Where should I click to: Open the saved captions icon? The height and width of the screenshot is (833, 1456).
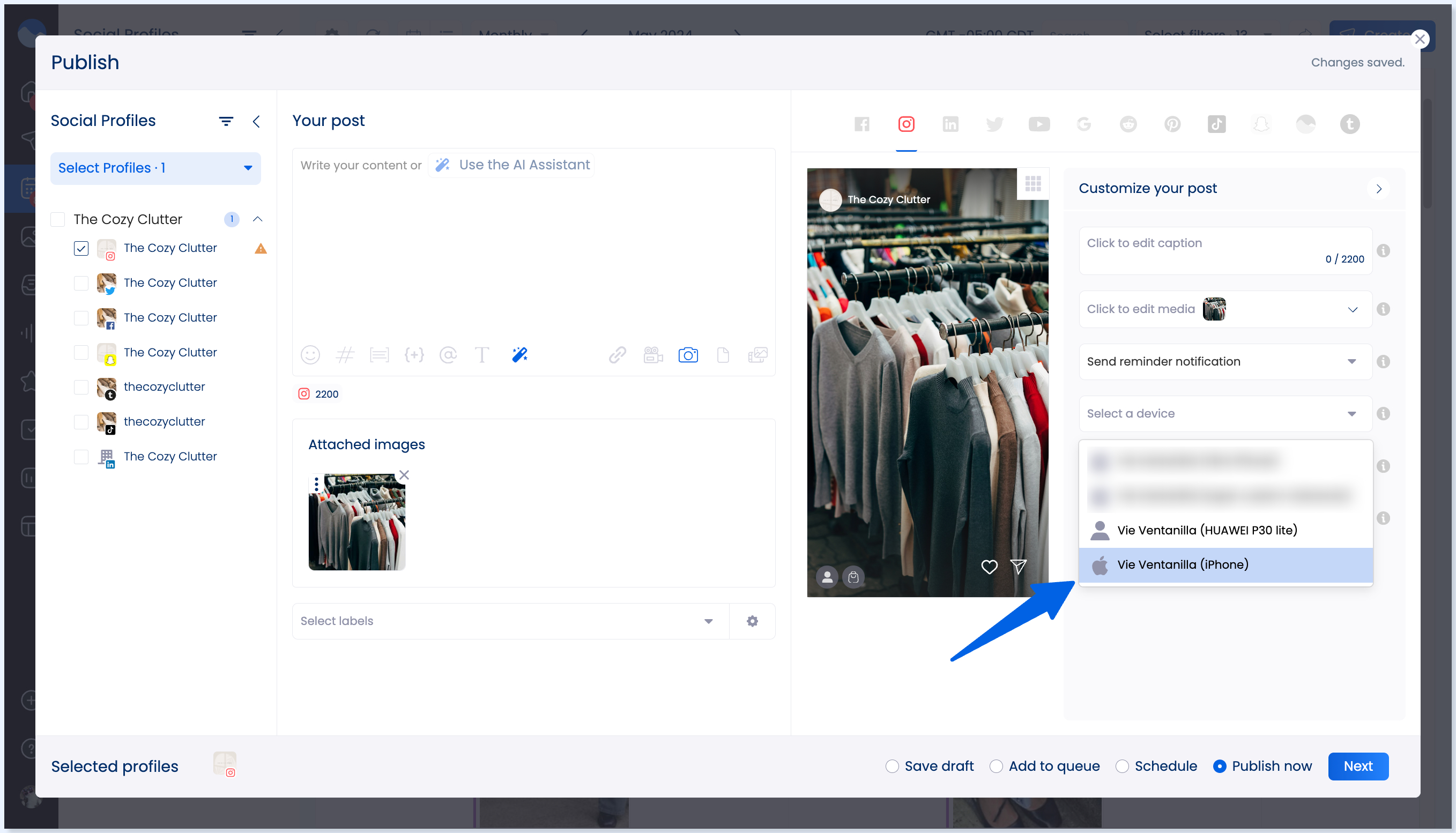tap(378, 355)
